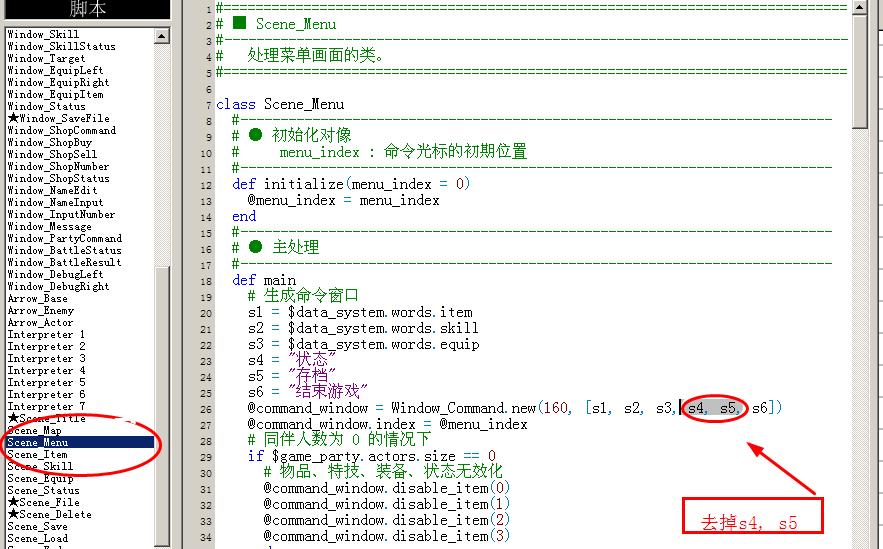The height and width of the screenshot is (549, 883).
Task: Select Window_EquipItem script entry
Action: (x=55, y=95)
